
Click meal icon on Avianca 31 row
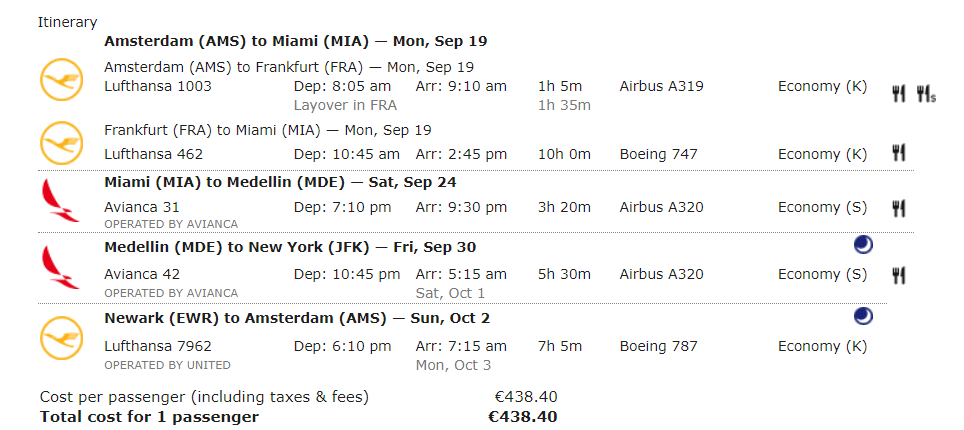point(899,209)
